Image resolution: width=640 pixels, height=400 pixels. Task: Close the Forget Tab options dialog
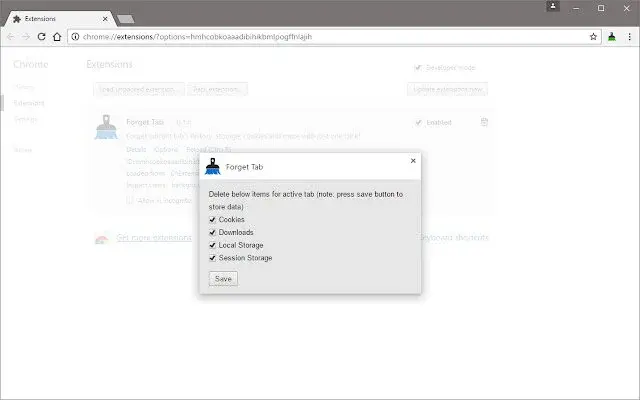click(413, 161)
